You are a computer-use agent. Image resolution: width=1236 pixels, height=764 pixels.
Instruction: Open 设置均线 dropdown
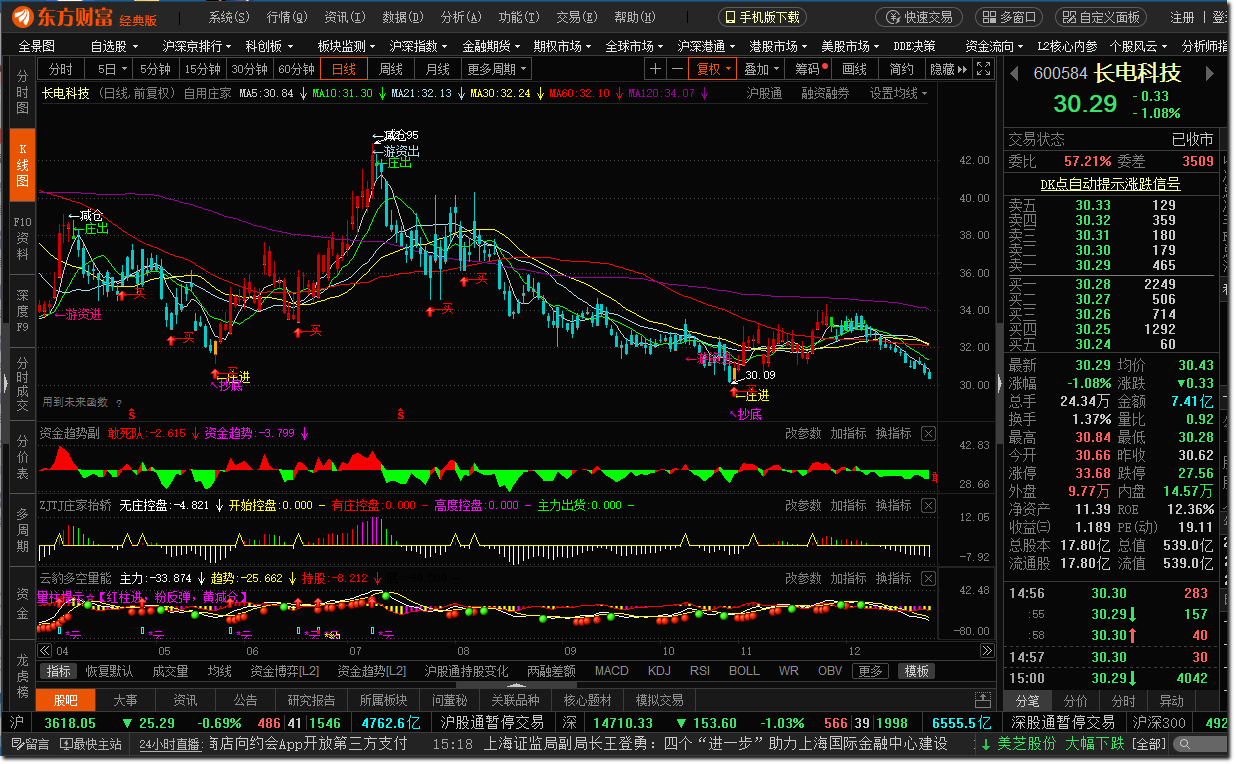tap(898, 93)
